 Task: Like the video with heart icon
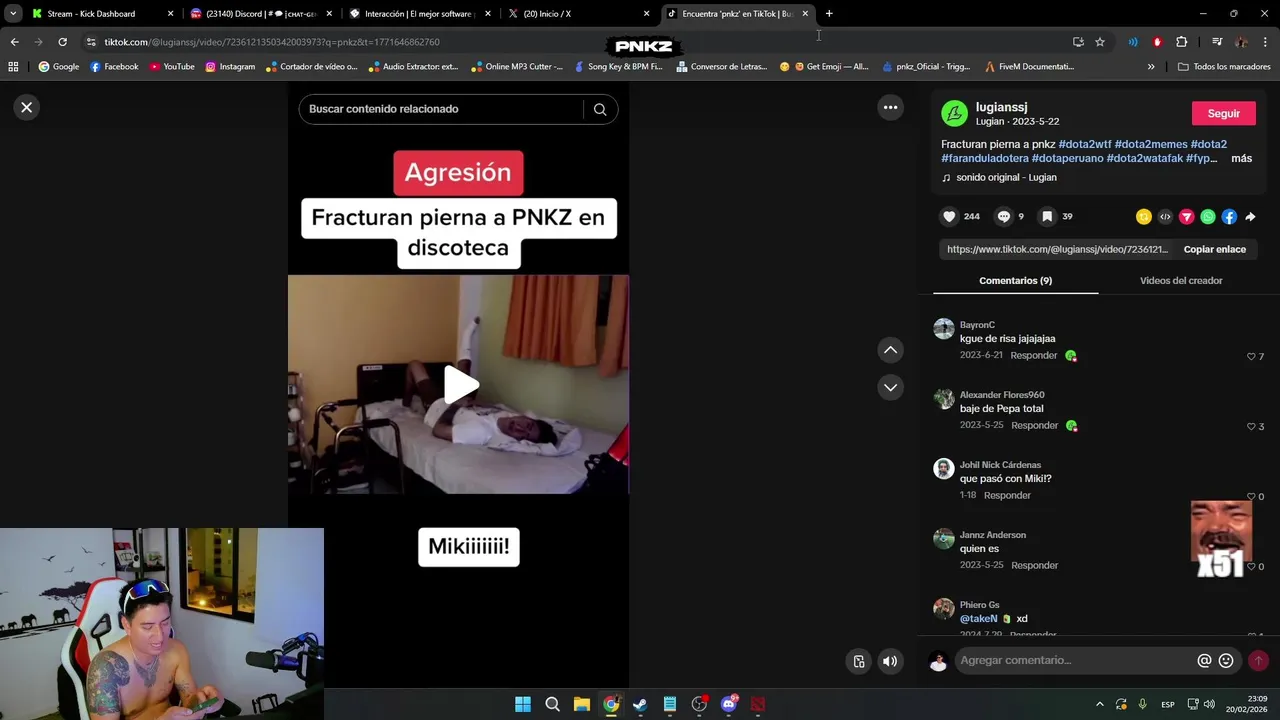(x=949, y=216)
